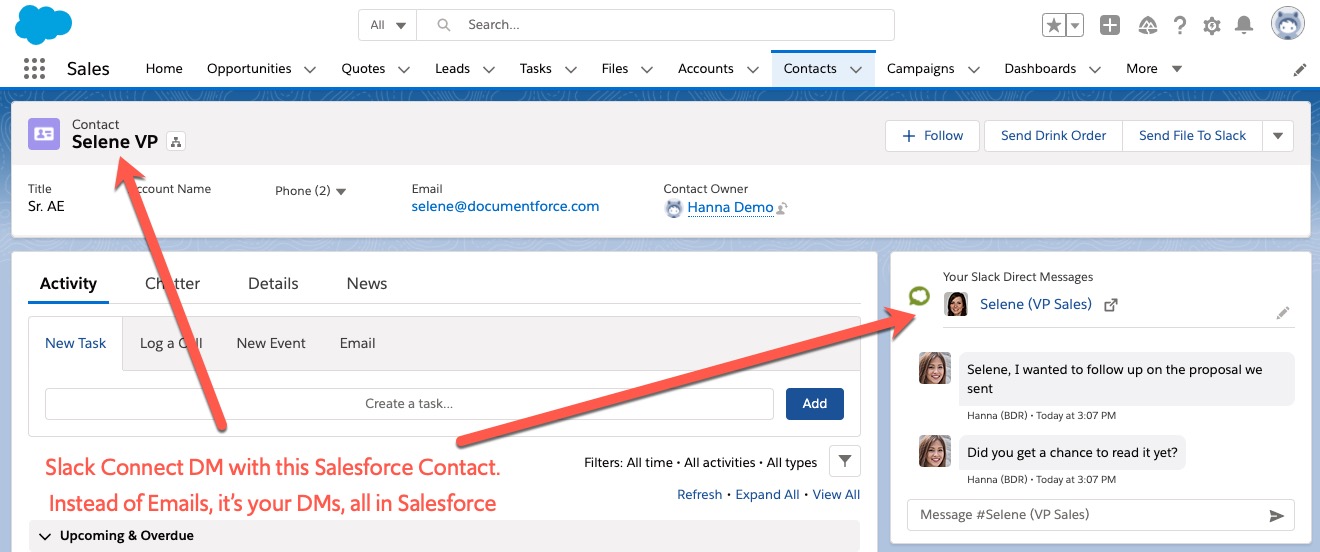Open the Notifications bell icon

1244,25
